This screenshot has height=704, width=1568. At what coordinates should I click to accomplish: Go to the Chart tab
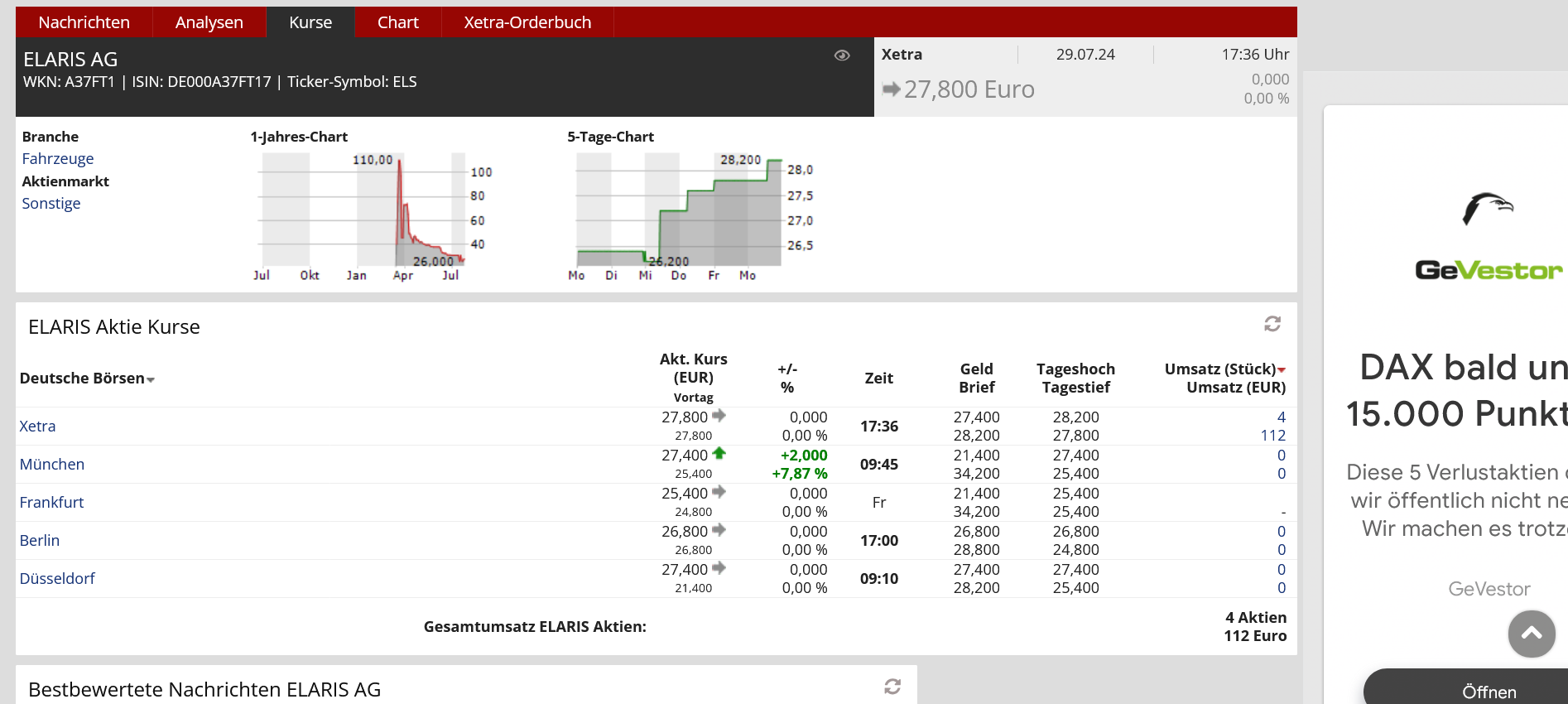coord(397,22)
